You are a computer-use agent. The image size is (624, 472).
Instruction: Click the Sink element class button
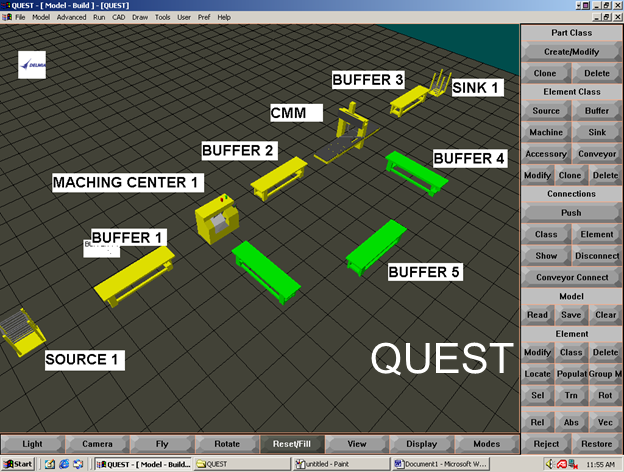(x=597, y=132)
